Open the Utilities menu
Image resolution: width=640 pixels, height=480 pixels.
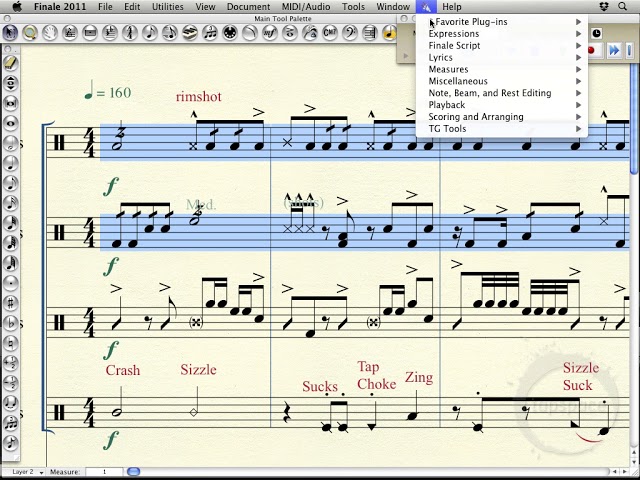(x=168, y=7)
